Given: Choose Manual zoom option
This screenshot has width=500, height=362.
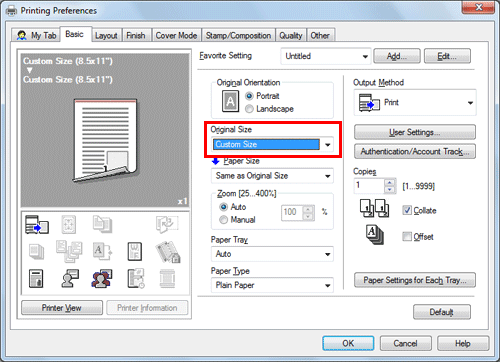Looking at the screenshot, I should coord(238,220).
